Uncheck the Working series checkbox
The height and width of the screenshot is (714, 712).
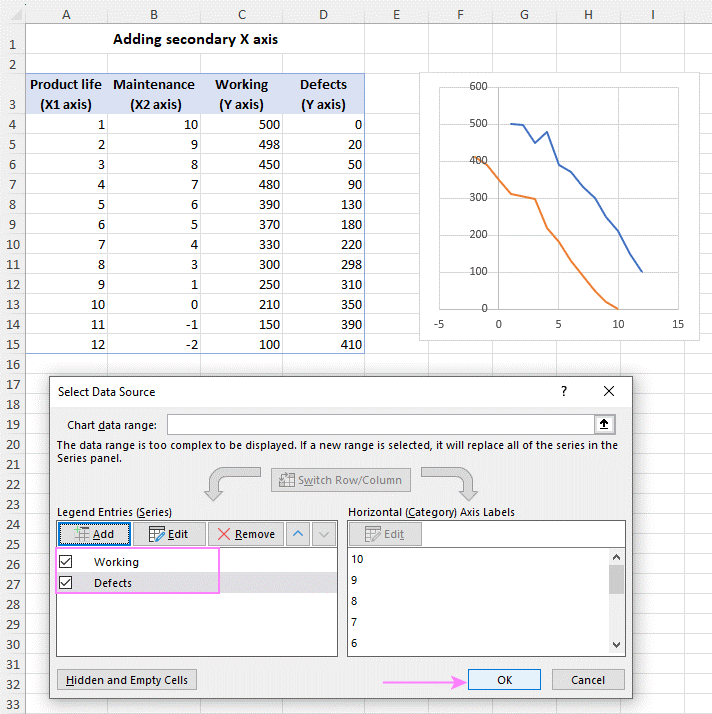66,561
